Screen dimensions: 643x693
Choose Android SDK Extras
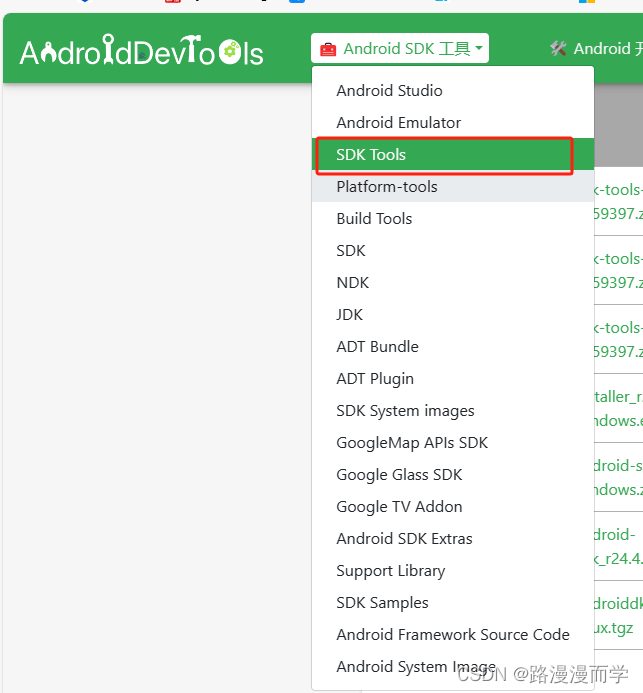point(453,539)
